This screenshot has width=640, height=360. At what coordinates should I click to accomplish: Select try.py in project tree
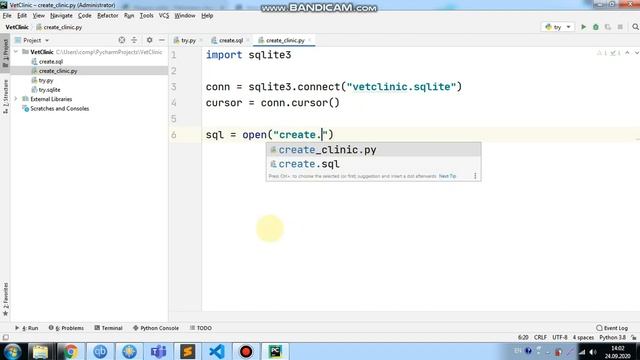pos(46,80)
